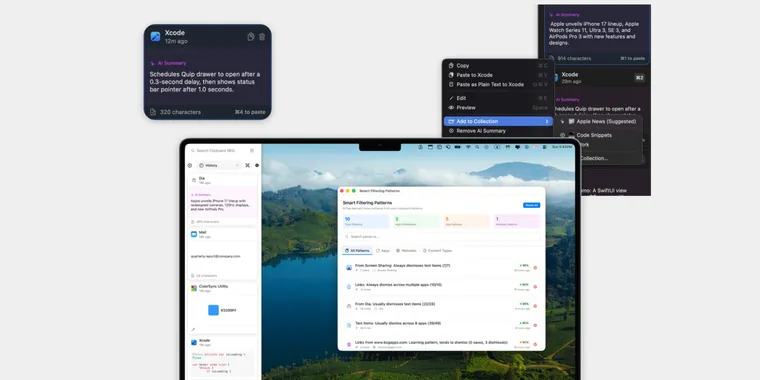Delete the Xcode clip with the trash icon
The width and height of the screenshot is (760, 380).
pos(262,37)
